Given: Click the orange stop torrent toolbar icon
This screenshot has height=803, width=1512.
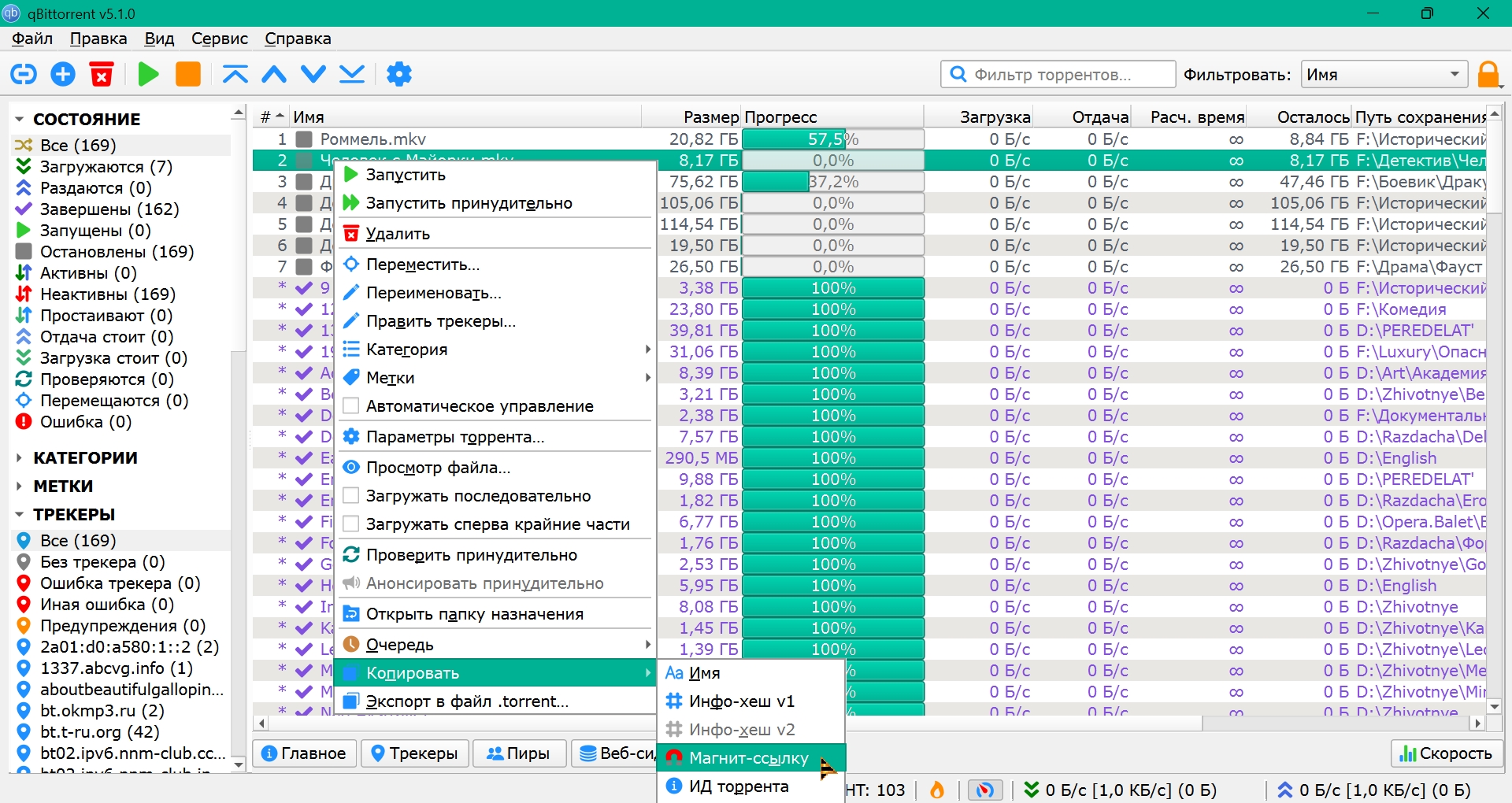Looking at the screenshot, I should coord(187,74).
